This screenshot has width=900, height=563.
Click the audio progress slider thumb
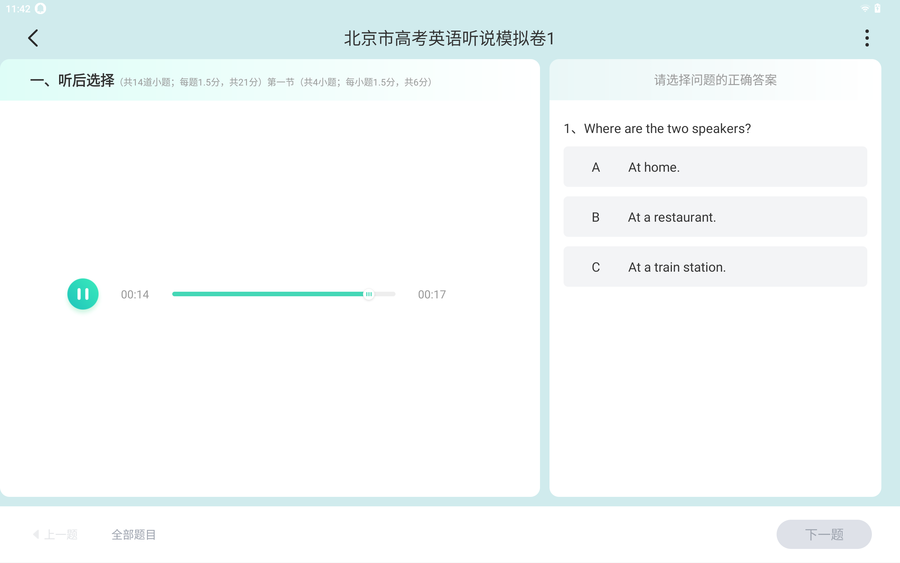pyautogui.click(x=368, y=294)
